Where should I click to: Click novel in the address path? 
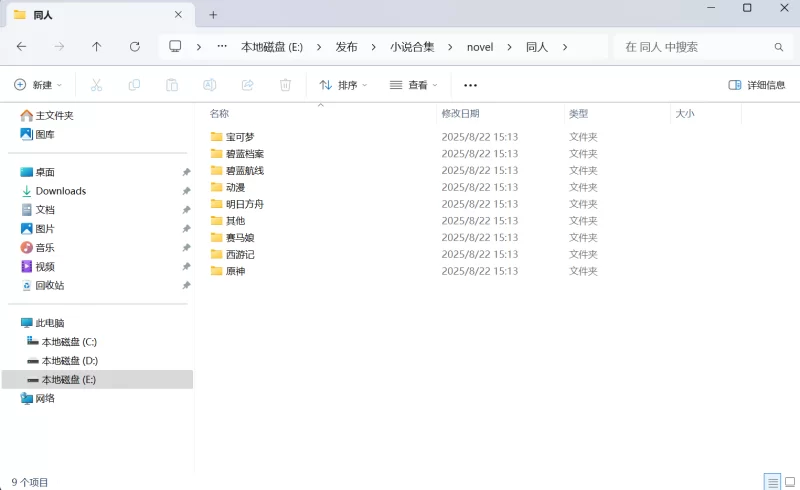pyautogui.click(x=480, y=47)
